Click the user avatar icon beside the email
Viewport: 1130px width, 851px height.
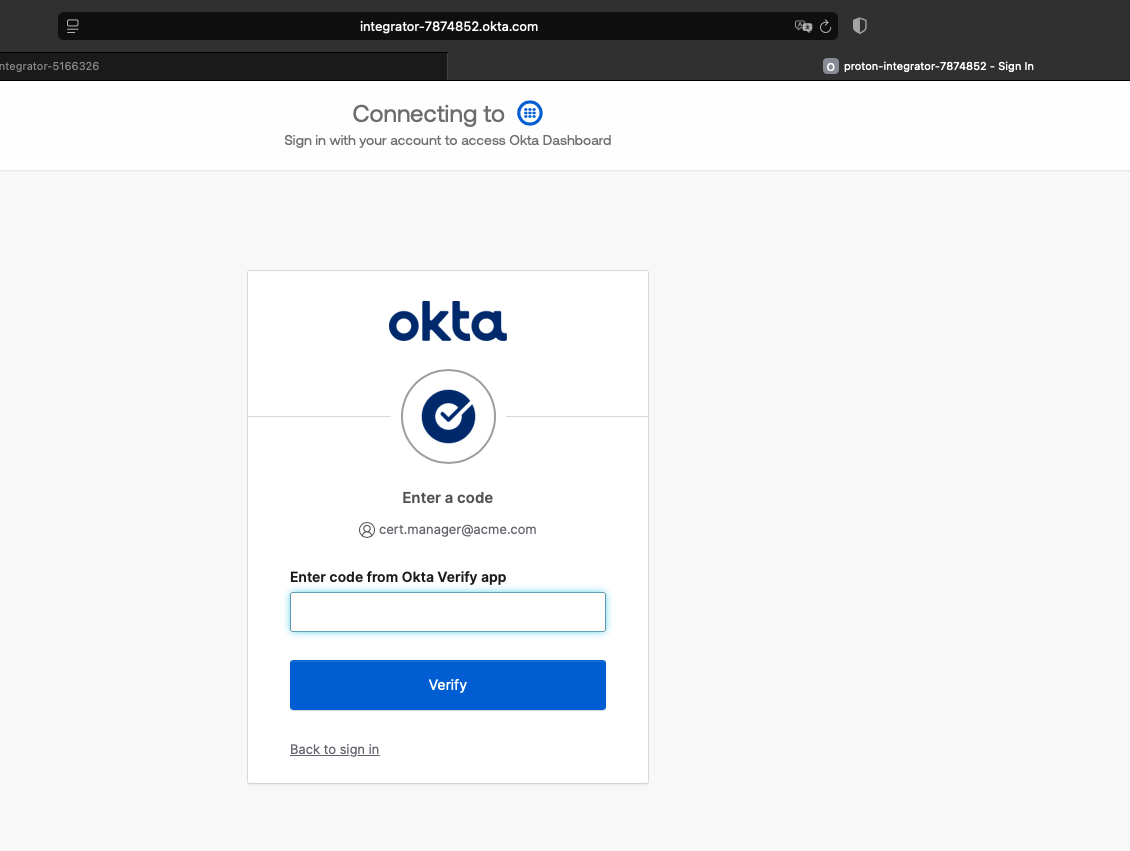click(367, 530)
